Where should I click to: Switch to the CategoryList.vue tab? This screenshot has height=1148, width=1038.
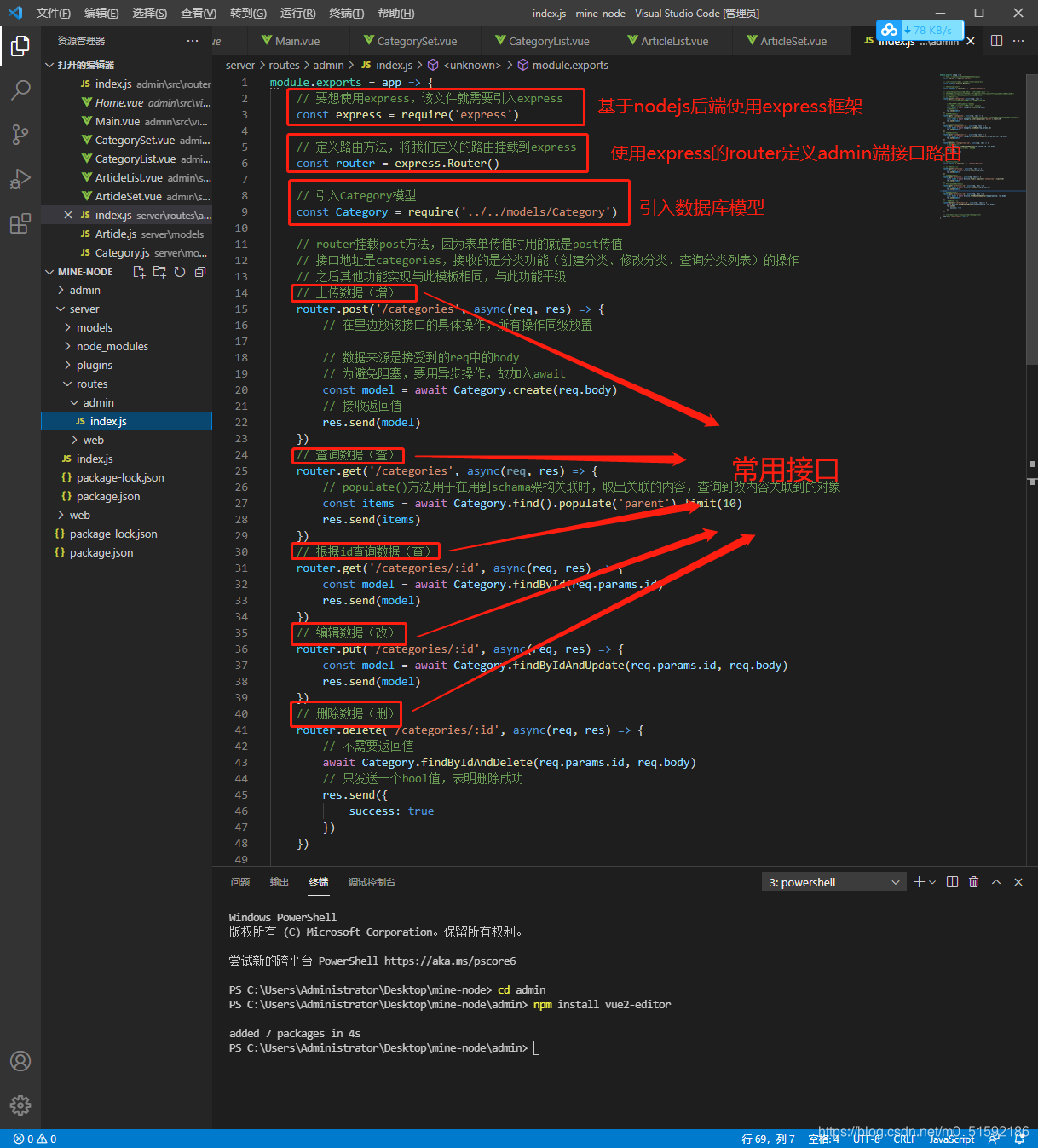point(548,41)
